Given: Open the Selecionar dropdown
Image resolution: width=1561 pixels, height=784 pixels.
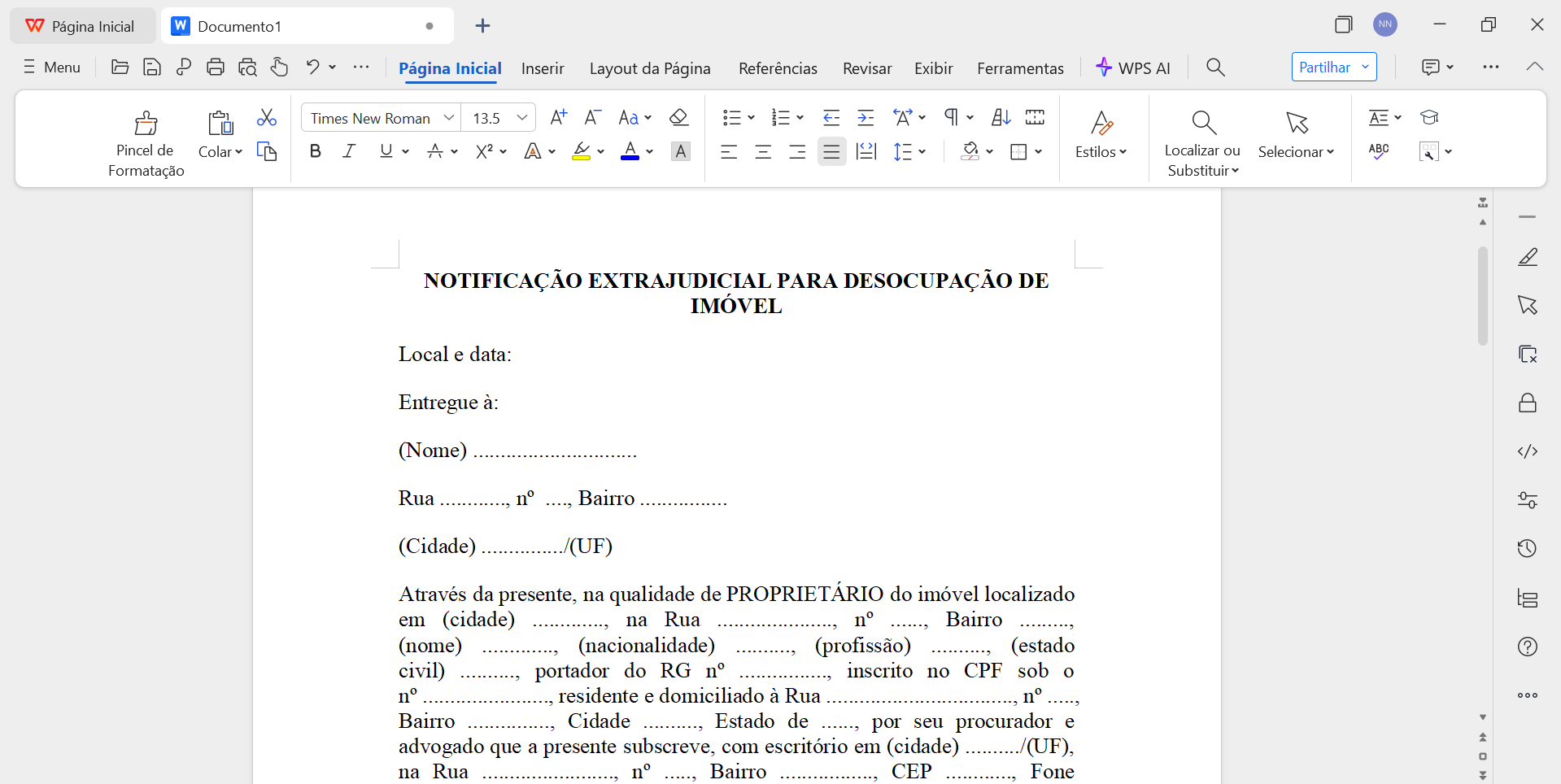Looking at the screenshot, I should pyautogui.click(x=1297, y=134).
